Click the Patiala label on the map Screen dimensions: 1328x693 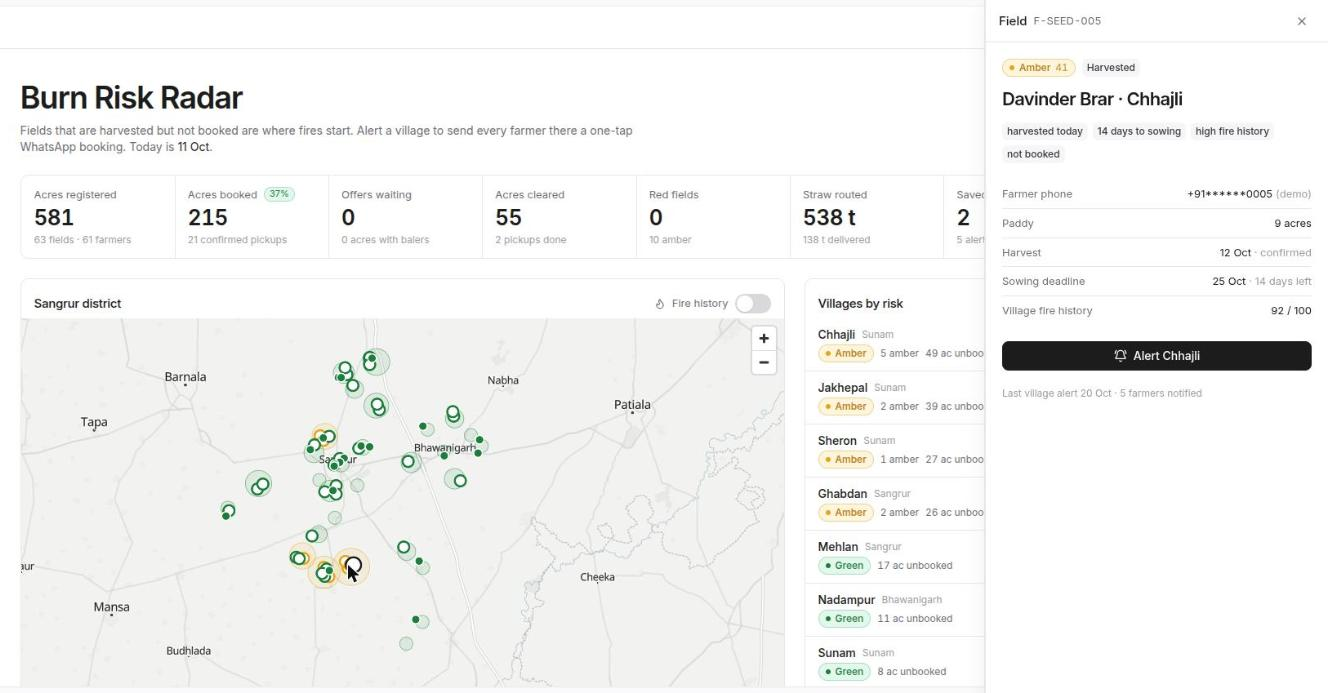(x=632, y=405)
